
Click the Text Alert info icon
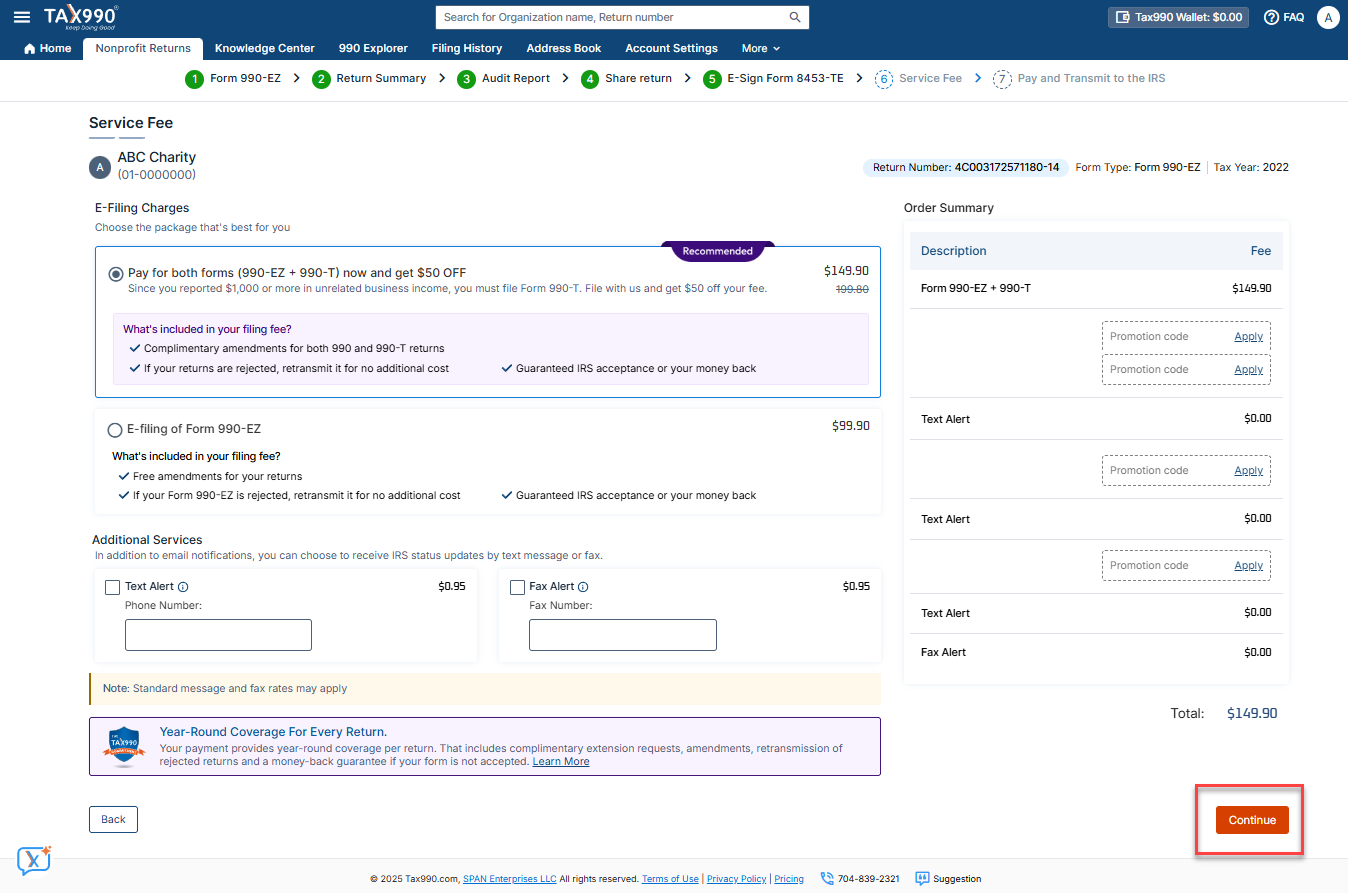point(184,587)
